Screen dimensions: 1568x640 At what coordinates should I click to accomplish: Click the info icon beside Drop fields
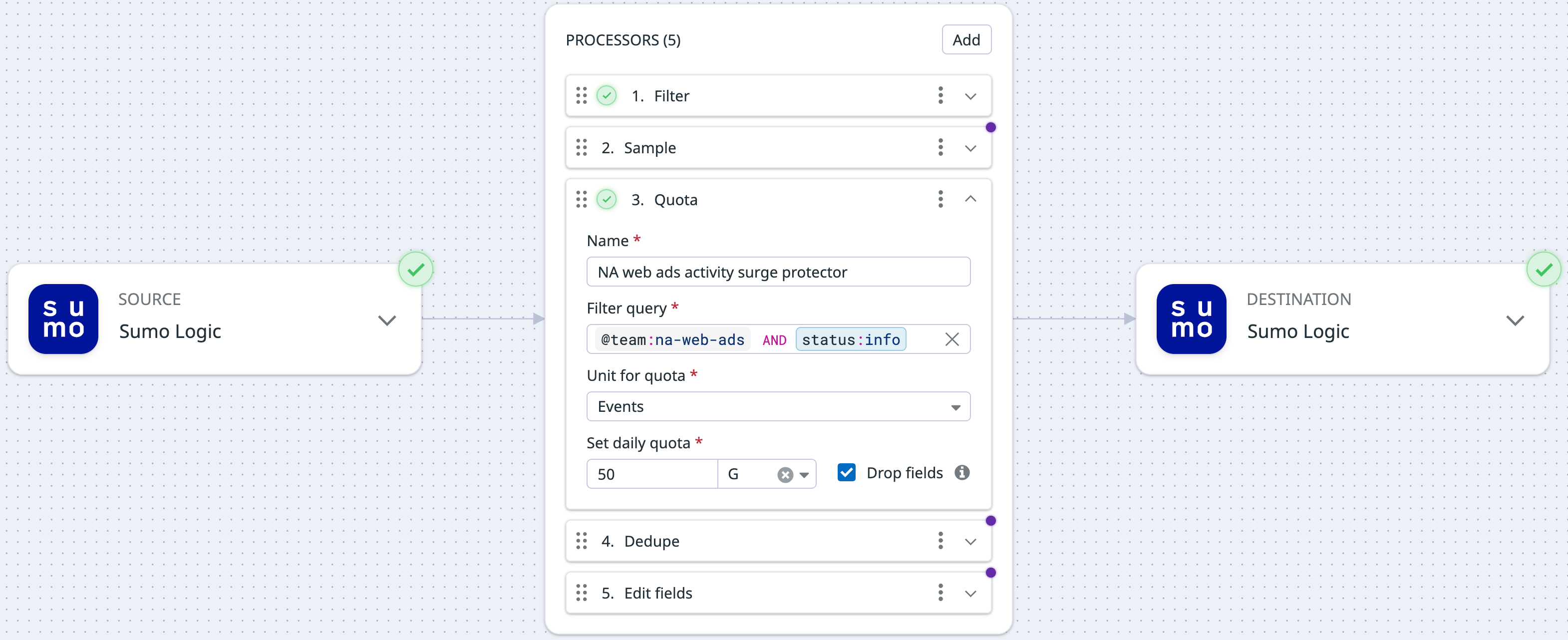click(x=962, y=473)
